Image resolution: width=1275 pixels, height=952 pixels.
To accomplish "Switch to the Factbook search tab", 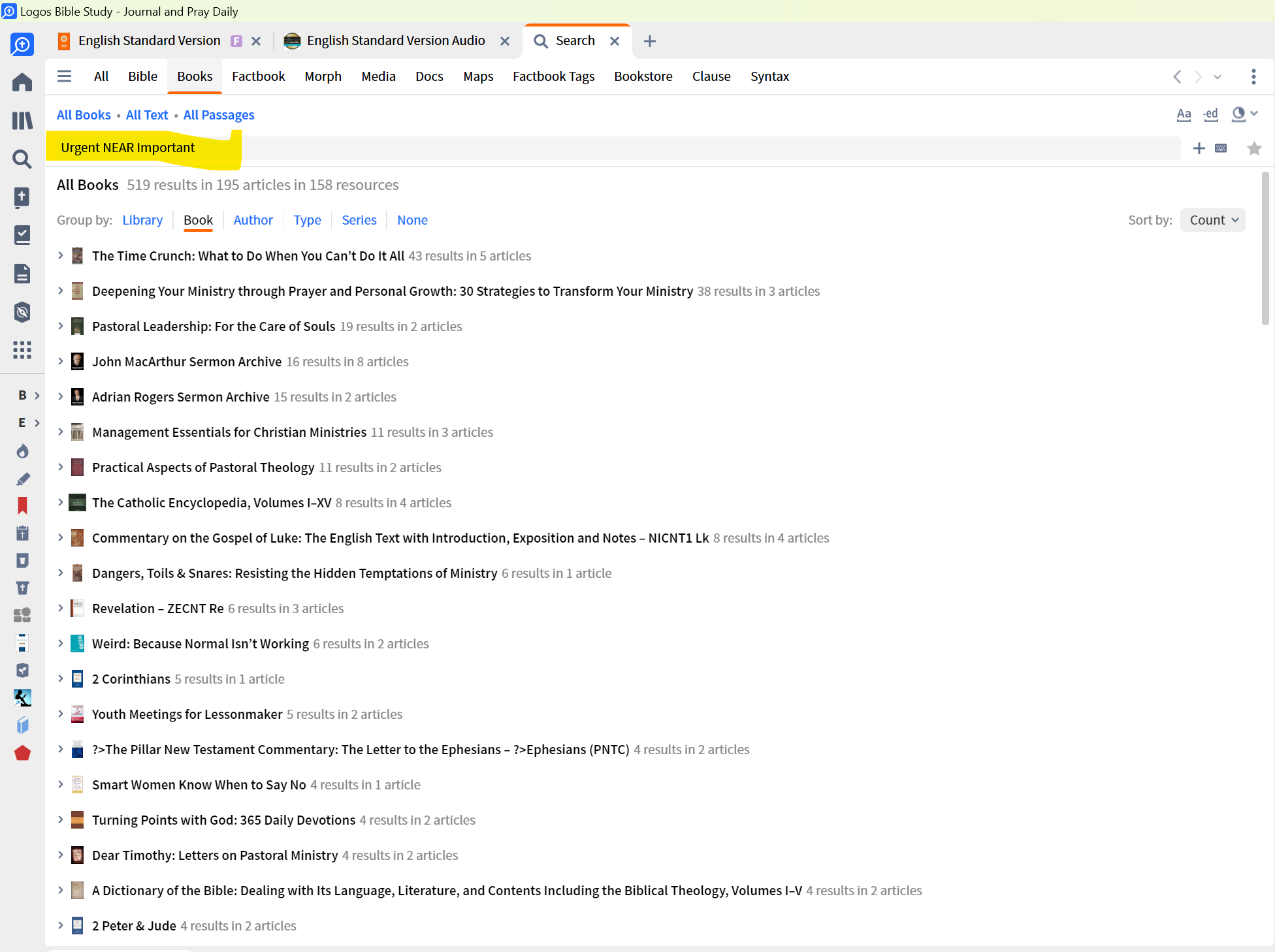I will click(x=258, y=76).
